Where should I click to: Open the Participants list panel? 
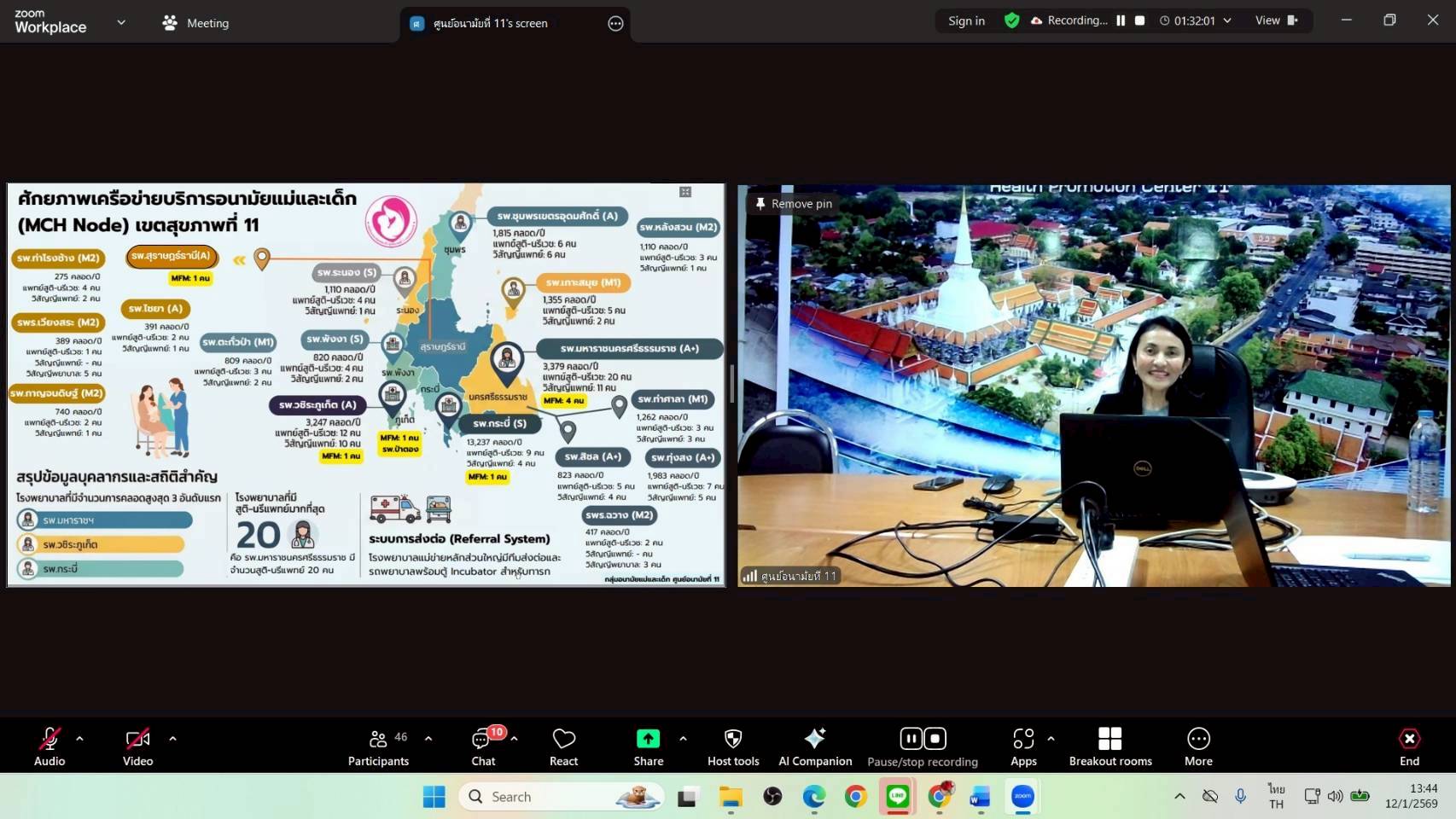pos(378,746)
